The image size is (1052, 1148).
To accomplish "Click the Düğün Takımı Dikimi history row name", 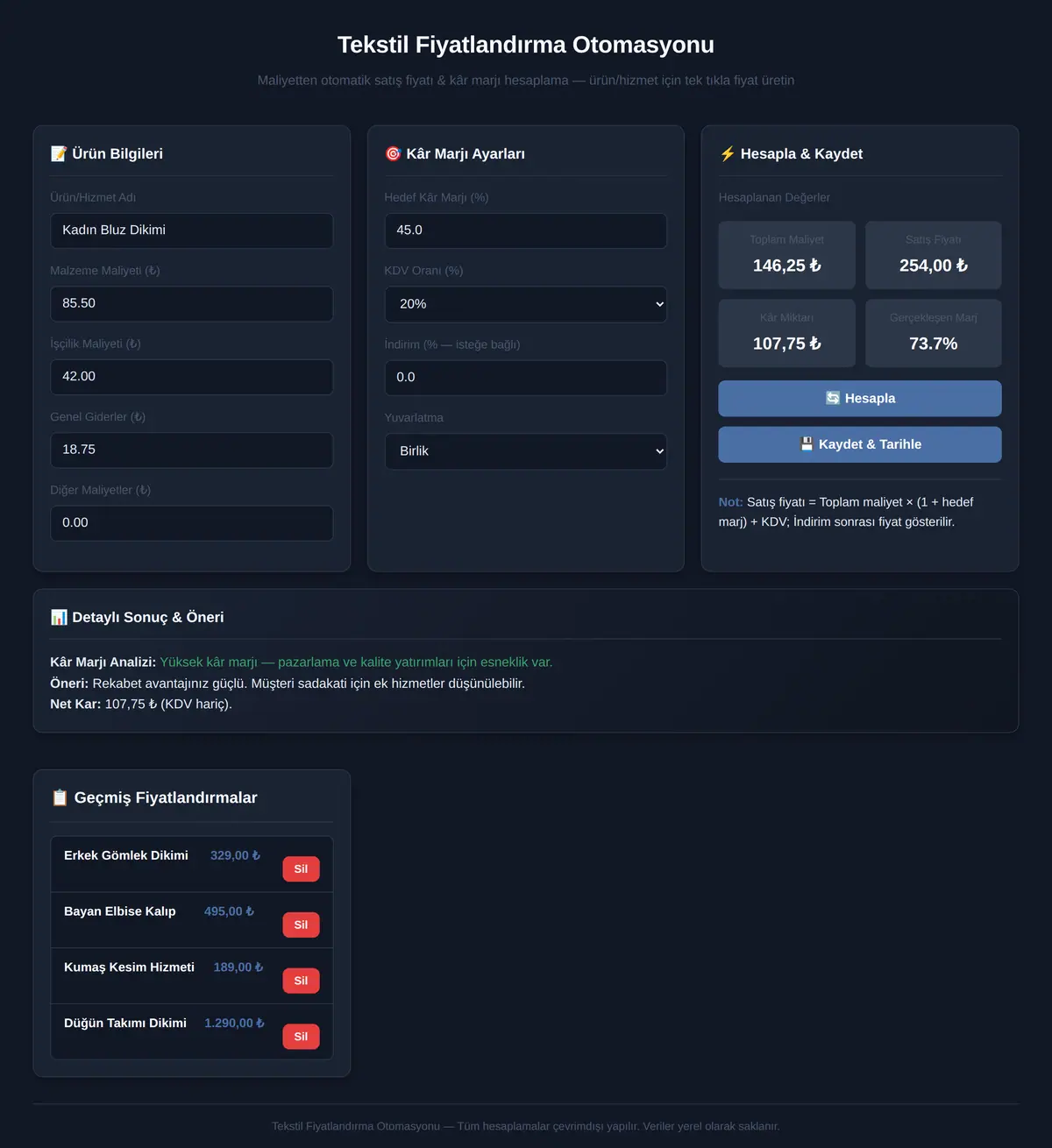I will click(125, 1024).
